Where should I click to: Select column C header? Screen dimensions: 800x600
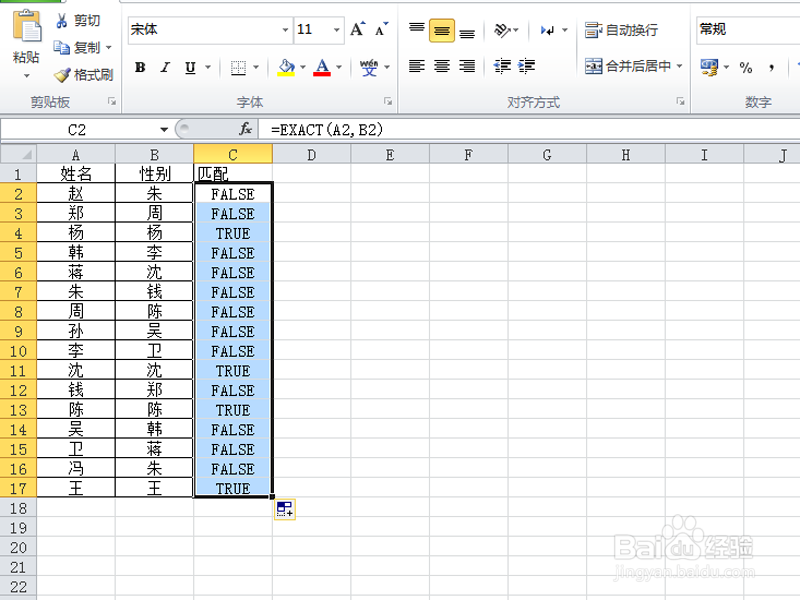(233, 155)
